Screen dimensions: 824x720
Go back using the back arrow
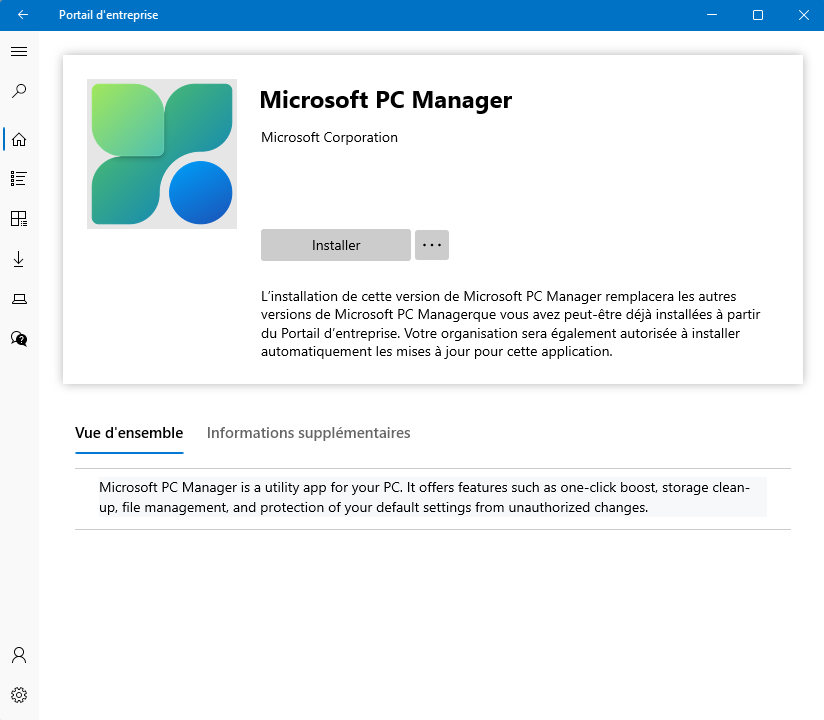[x=23, y=15]
